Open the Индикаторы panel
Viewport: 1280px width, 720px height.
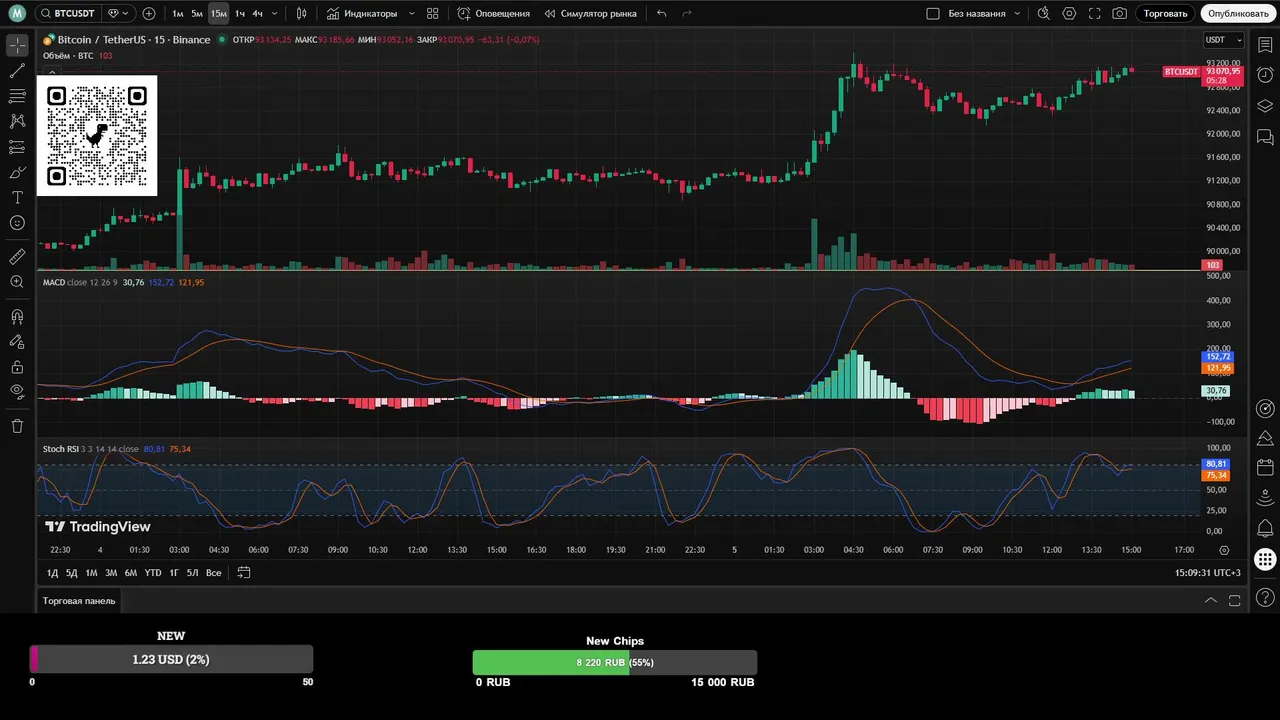(x=362, y=14)
